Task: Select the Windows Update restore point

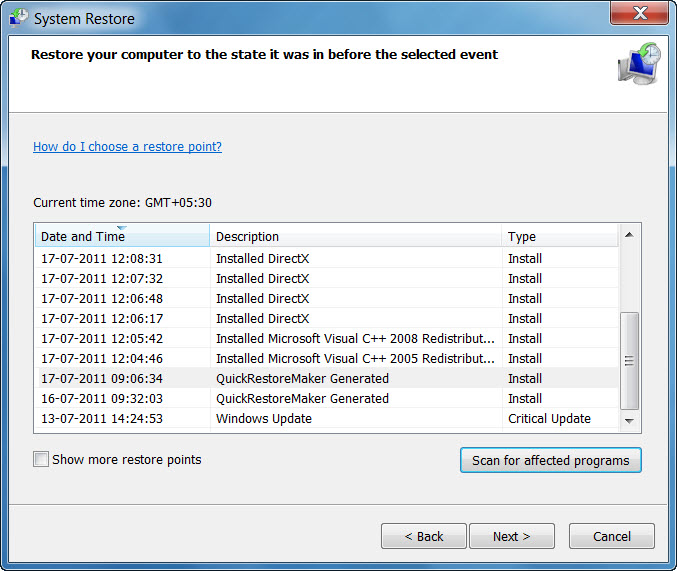Action: pyautogui.click(x=264, y=419)
